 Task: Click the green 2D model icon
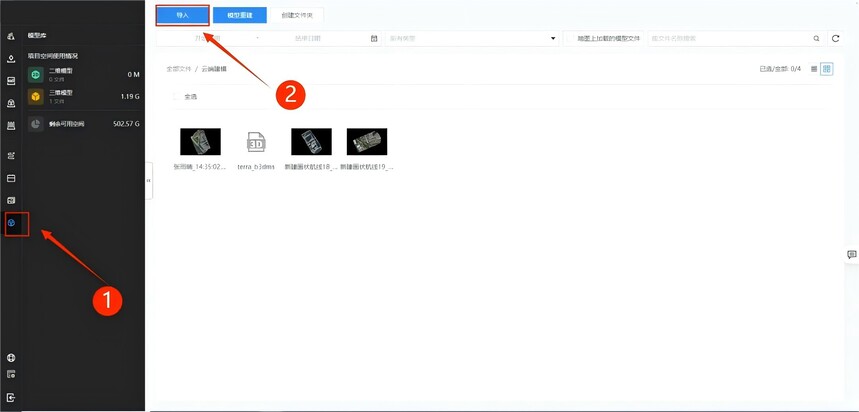[36, 75]
